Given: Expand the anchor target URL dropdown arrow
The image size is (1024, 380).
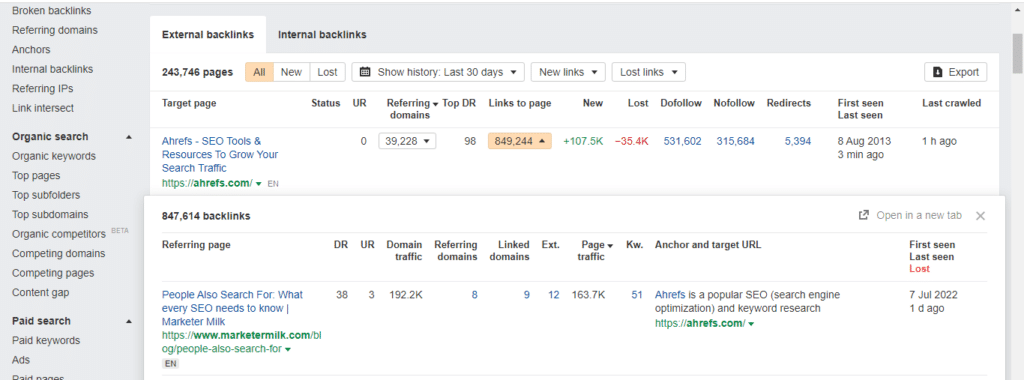Looking at the screenshot, I should point(751,324).
